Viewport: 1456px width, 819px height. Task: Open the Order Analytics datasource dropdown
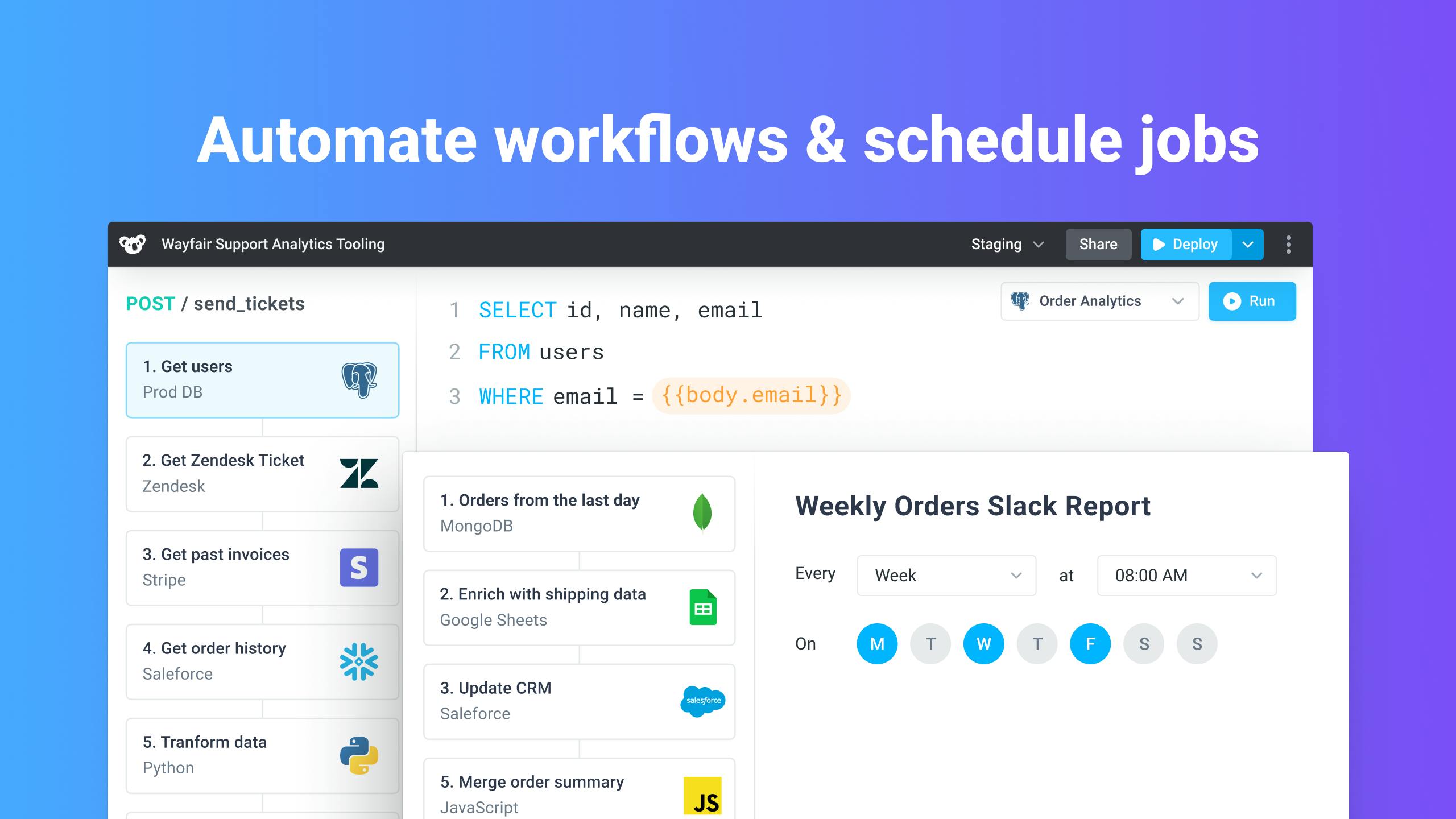[x=1100, y=301]
